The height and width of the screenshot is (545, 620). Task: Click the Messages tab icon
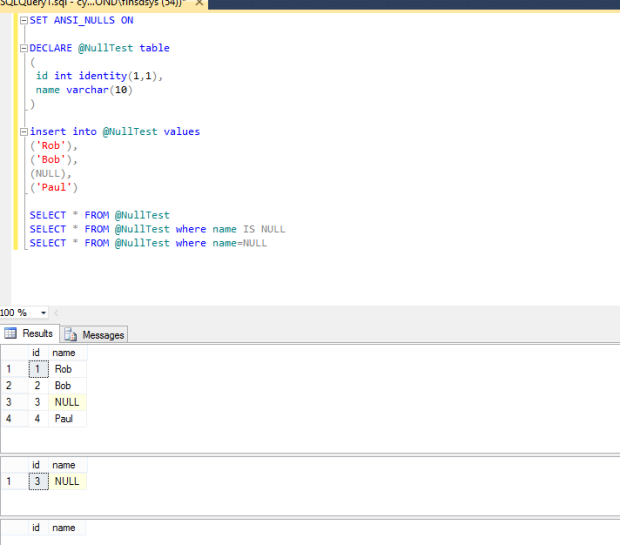tap(72, 334)
